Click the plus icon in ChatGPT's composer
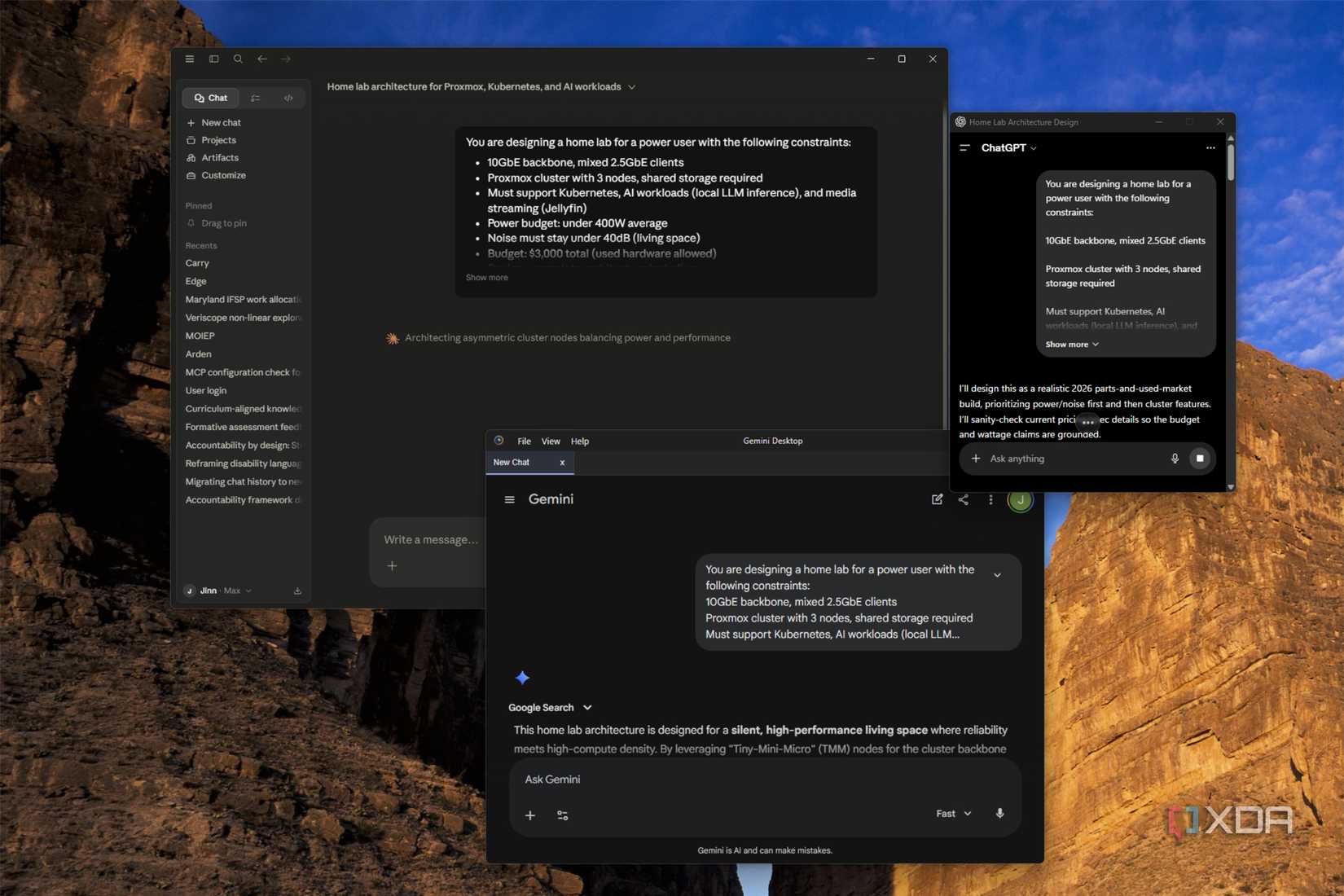 click(976, 459)
